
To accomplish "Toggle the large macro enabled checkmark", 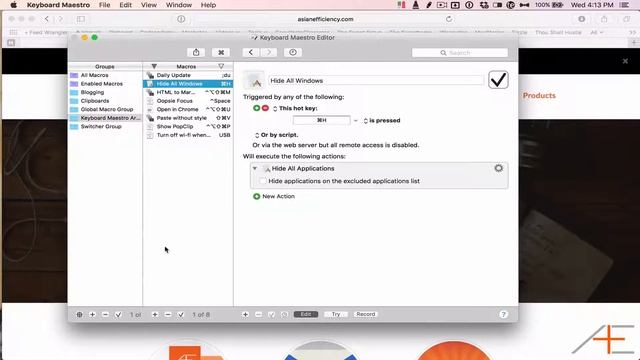I will point(498,80).
